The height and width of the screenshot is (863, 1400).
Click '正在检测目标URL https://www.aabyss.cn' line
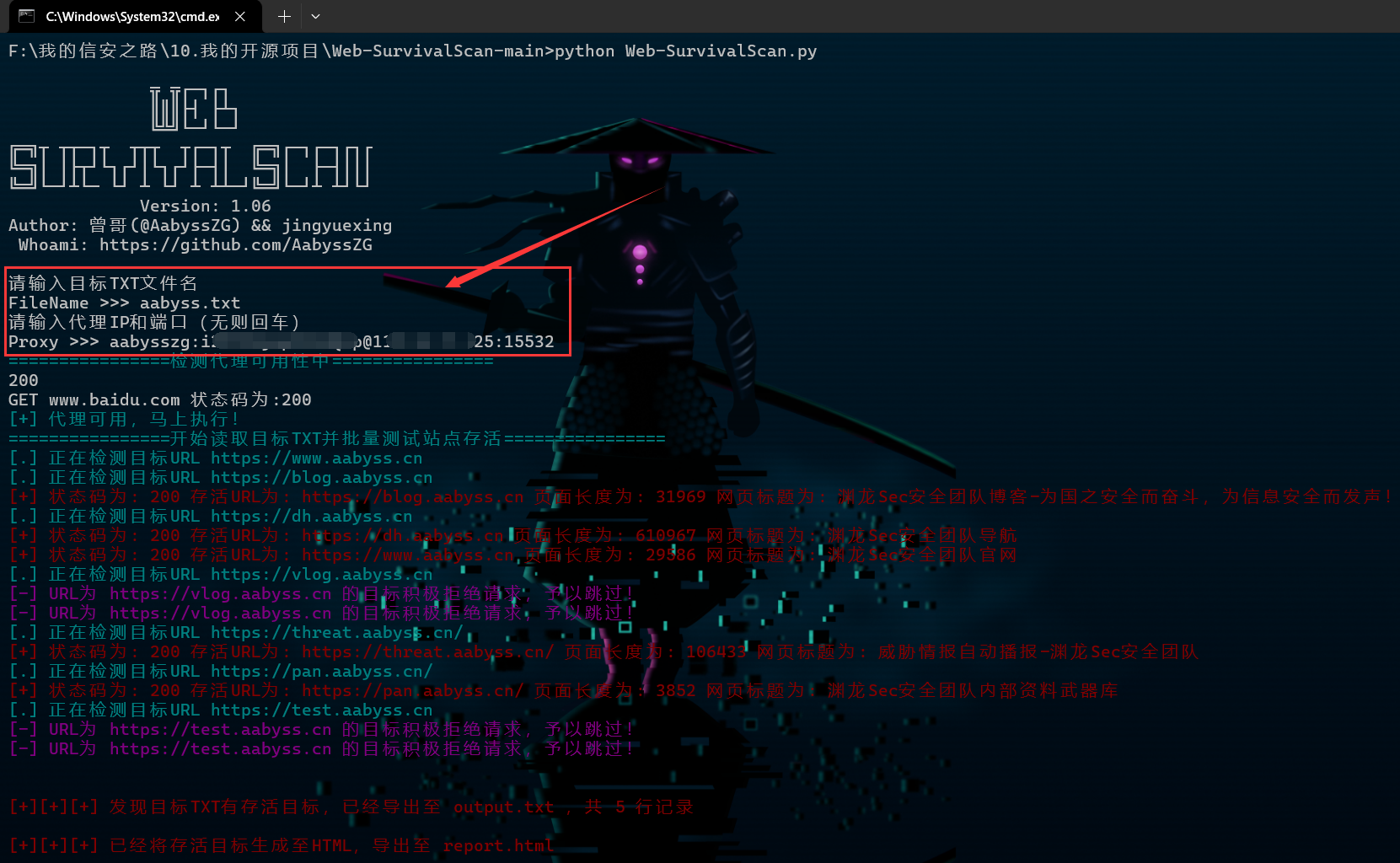tap(216, 458)
